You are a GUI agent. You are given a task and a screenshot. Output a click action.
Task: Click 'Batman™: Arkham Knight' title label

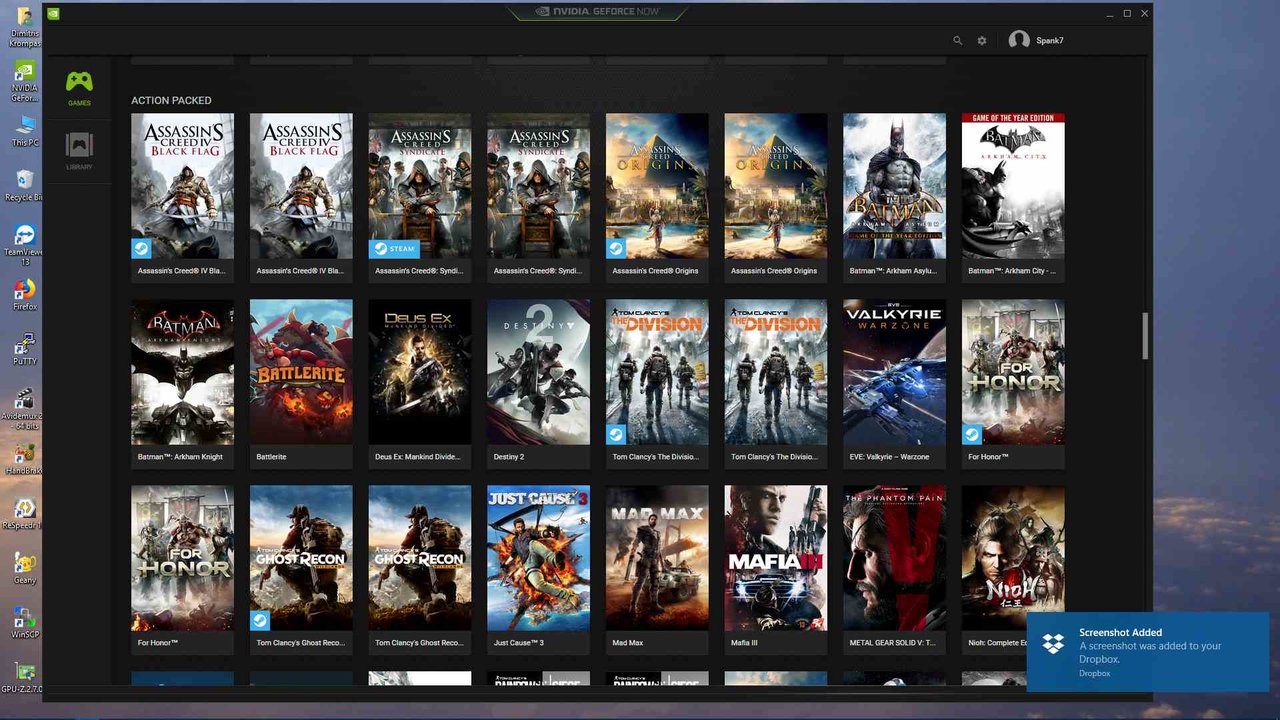point(180,457)
